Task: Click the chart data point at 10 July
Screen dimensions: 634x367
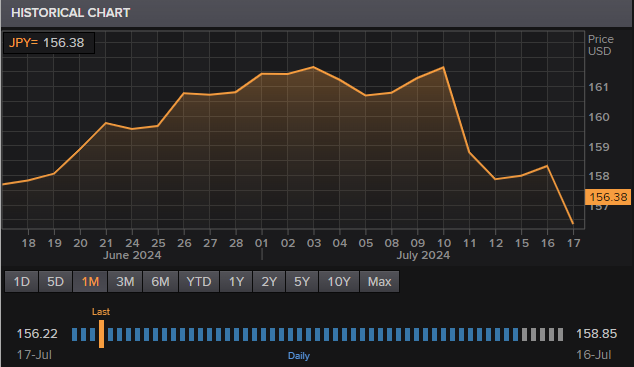Action: point(444,67)
